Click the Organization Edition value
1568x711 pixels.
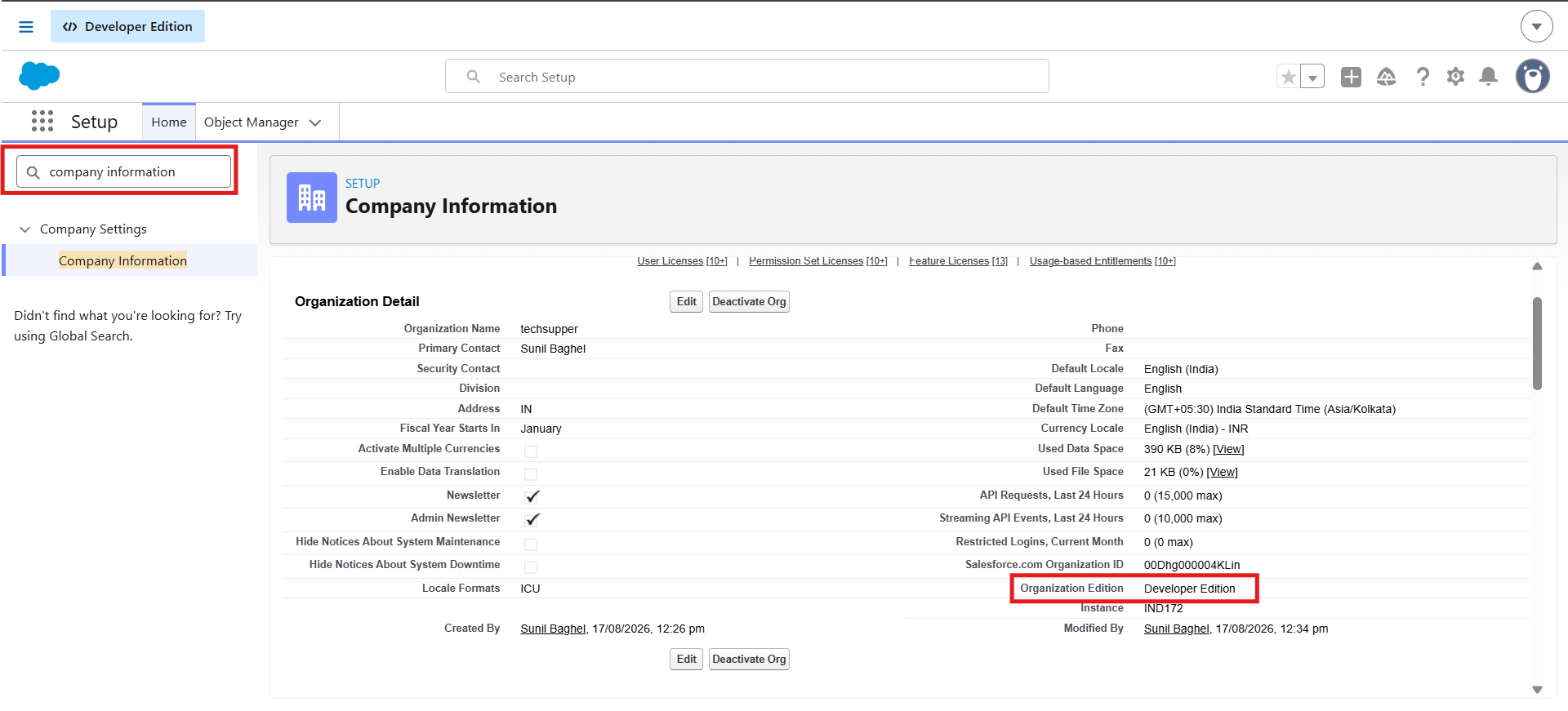point(1189,589)
